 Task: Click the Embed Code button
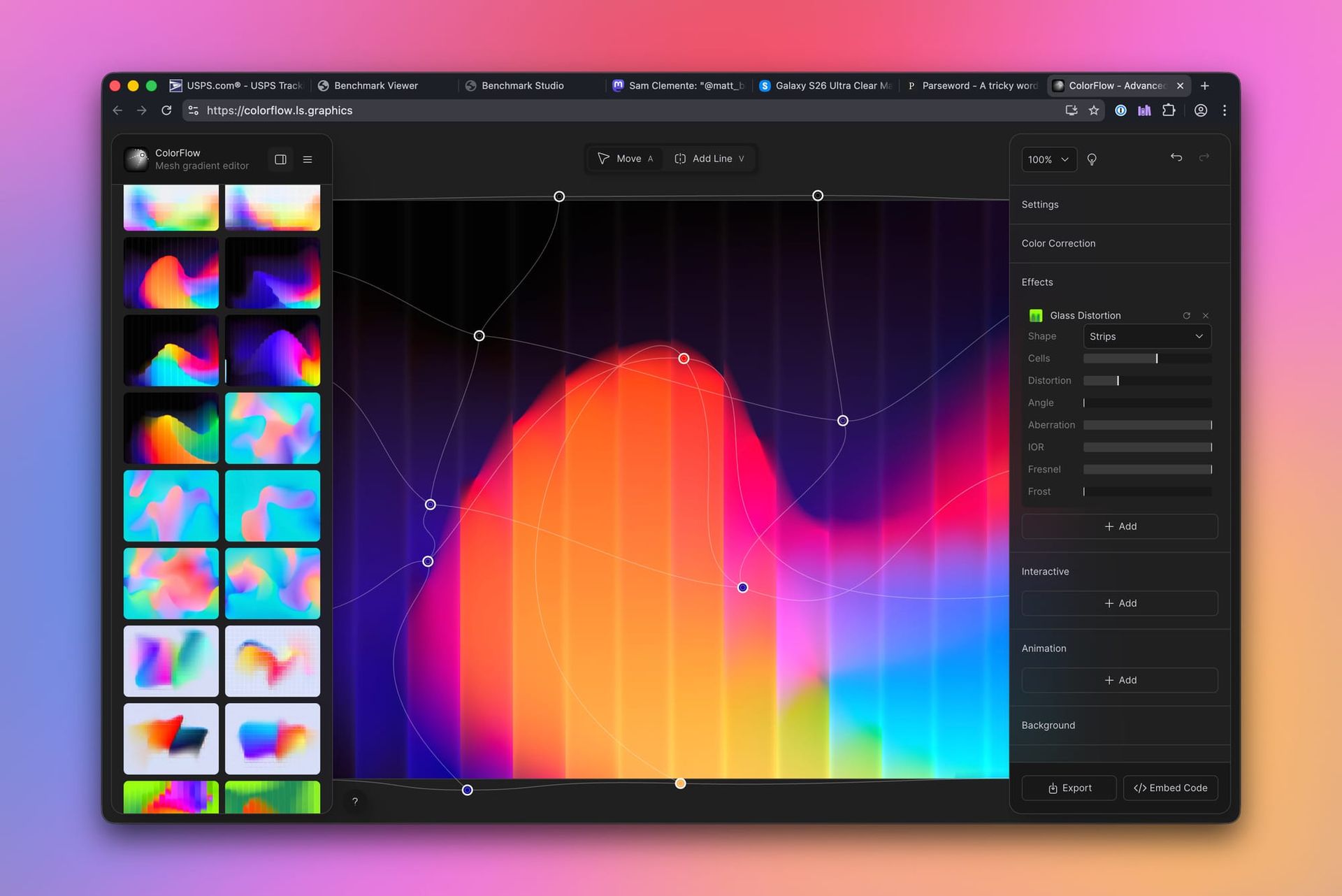click(x=1170, y=788)
